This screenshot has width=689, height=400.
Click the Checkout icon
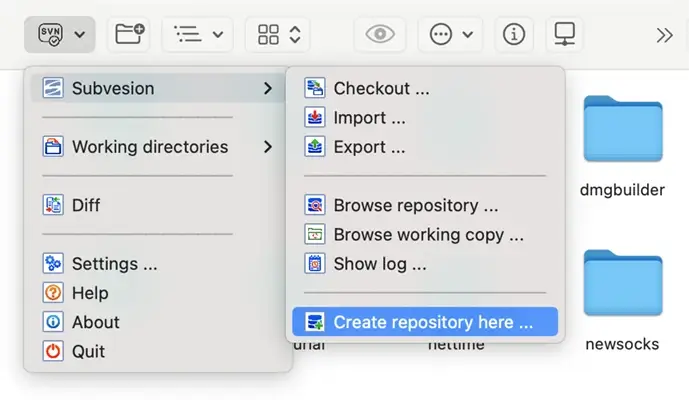(x=315, y=88)
